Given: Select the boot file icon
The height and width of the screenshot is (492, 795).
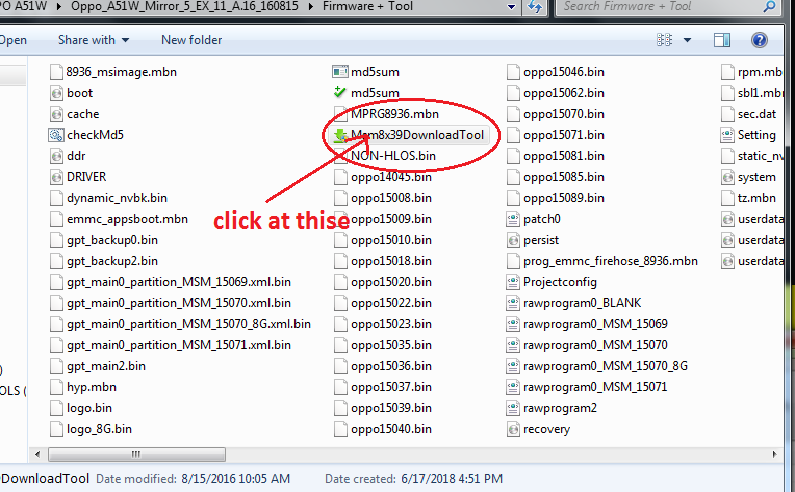Looking at the screenshot, I should 56,93.
